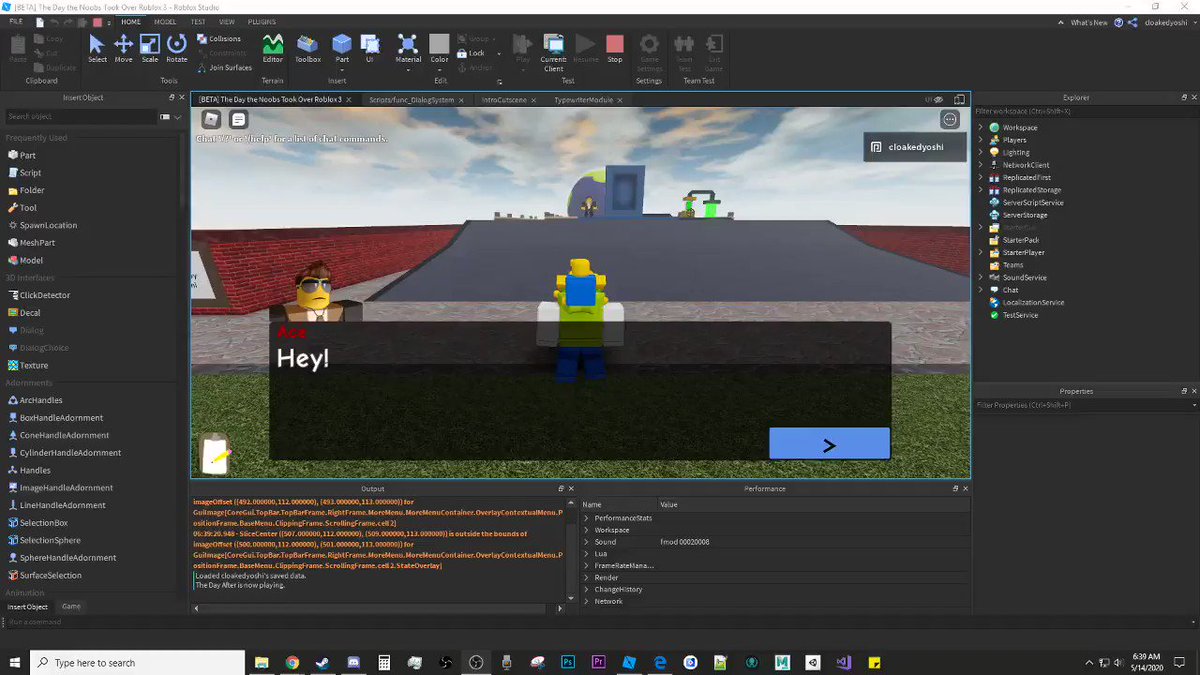Toggle Join Surfaces option

click(x=224, y=68)
